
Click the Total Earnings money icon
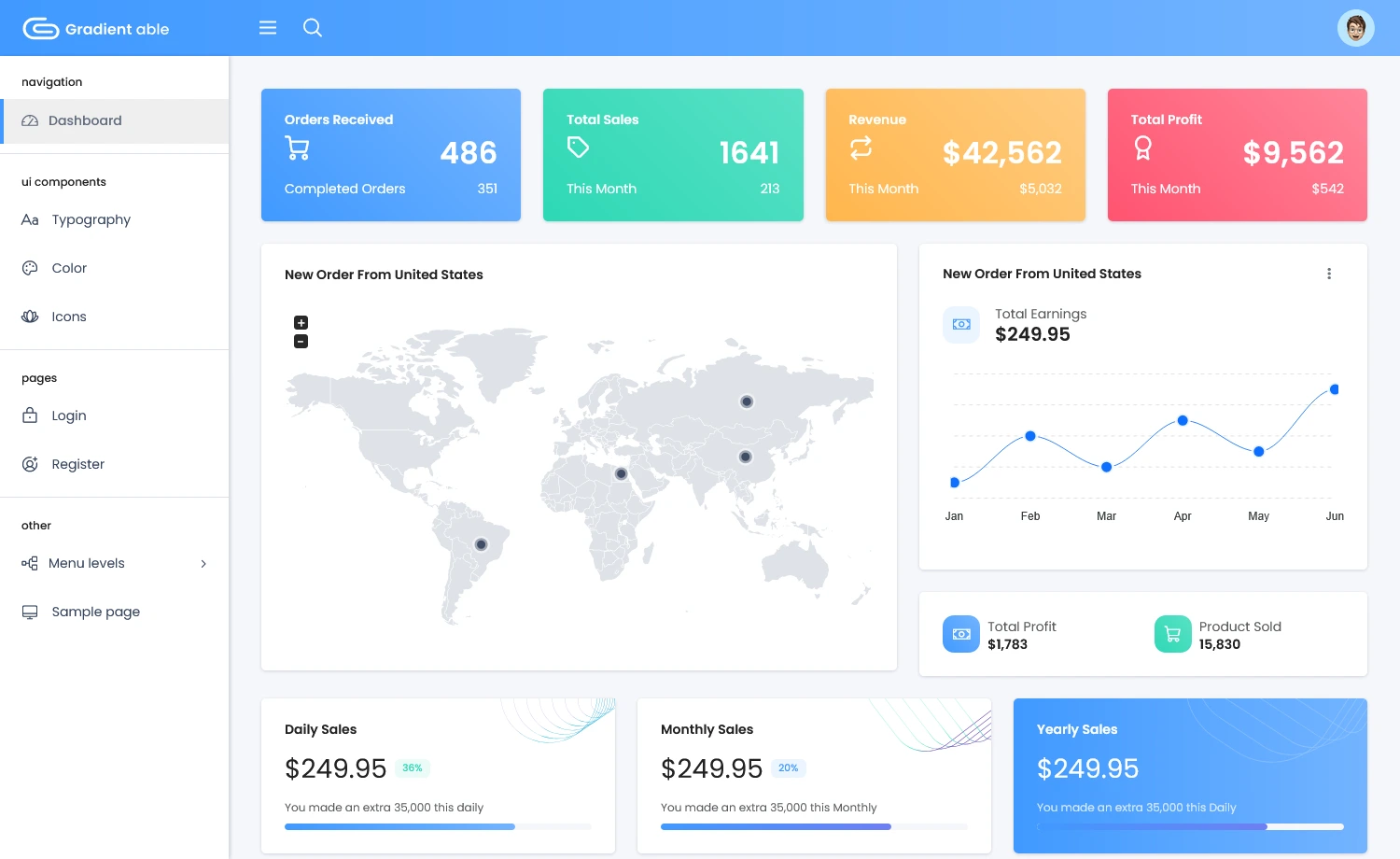961,325
